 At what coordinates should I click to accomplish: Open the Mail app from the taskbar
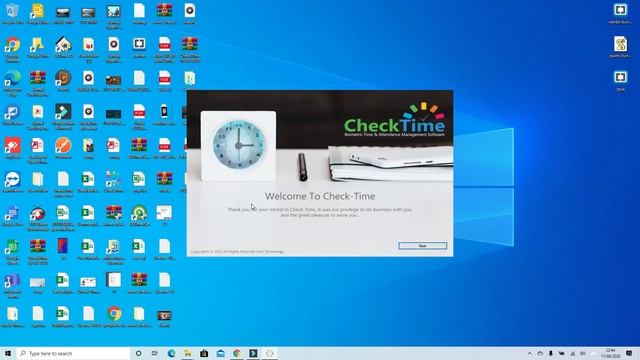[x=220, y=353]
